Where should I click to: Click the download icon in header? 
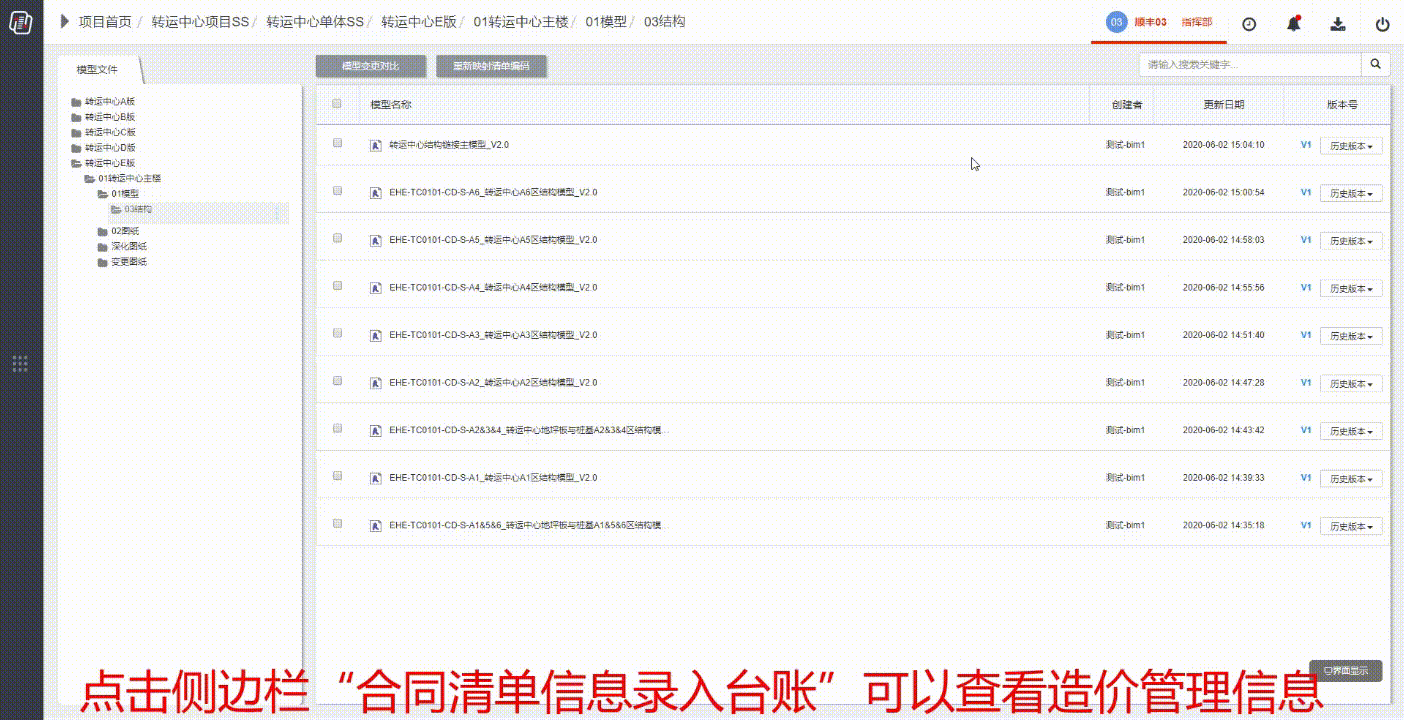[1338, 25]
